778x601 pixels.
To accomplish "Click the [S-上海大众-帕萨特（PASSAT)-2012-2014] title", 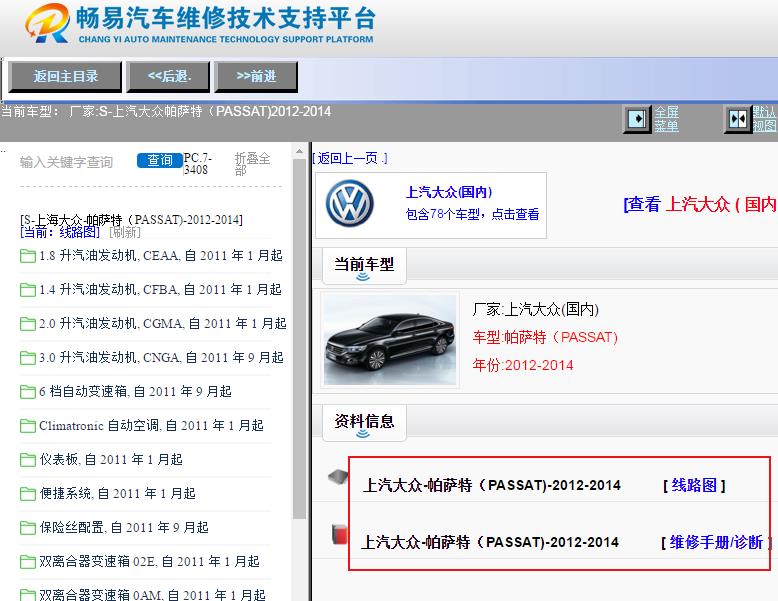I will tap(131, 219).
